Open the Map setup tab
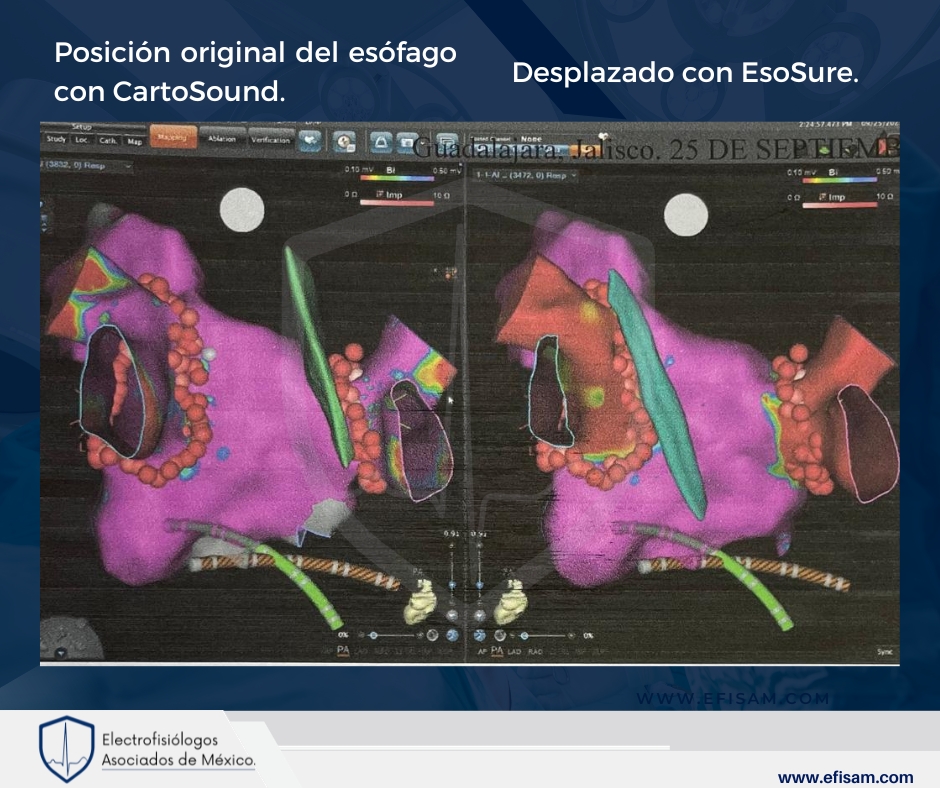The width and height of the screenshot is (940, 788). (x=134, y=141)
